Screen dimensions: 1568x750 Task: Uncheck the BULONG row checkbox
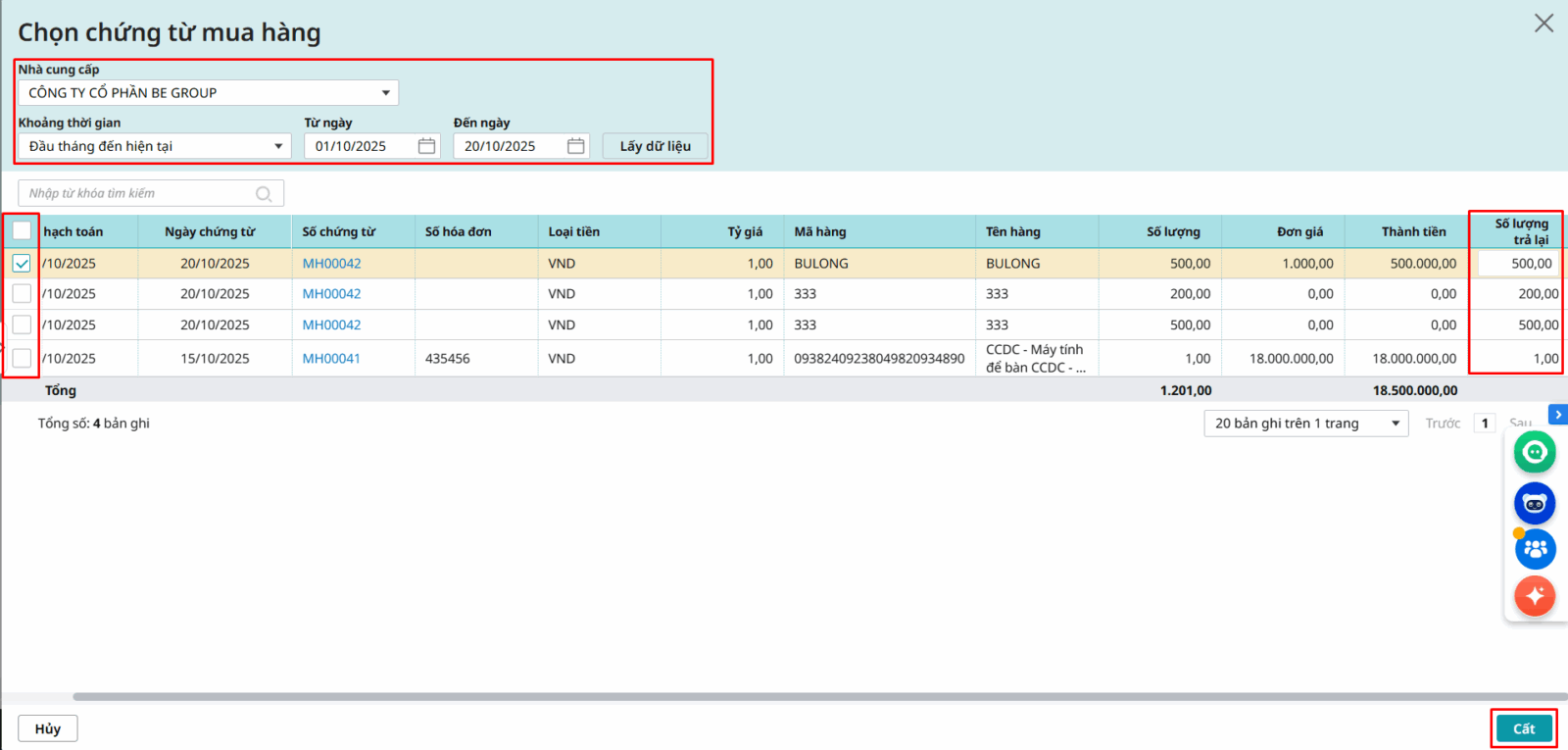tap(22, 264)
